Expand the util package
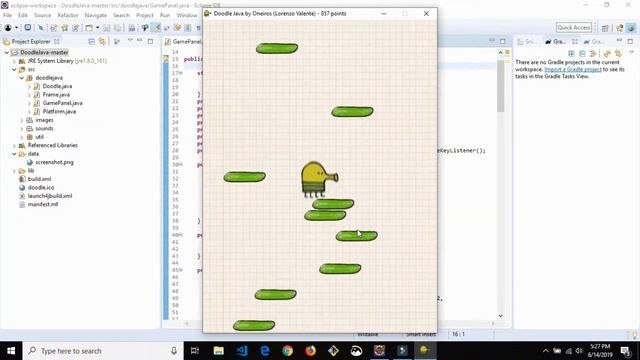This screenshot has height=360, width=640. [x=22, y=137]
